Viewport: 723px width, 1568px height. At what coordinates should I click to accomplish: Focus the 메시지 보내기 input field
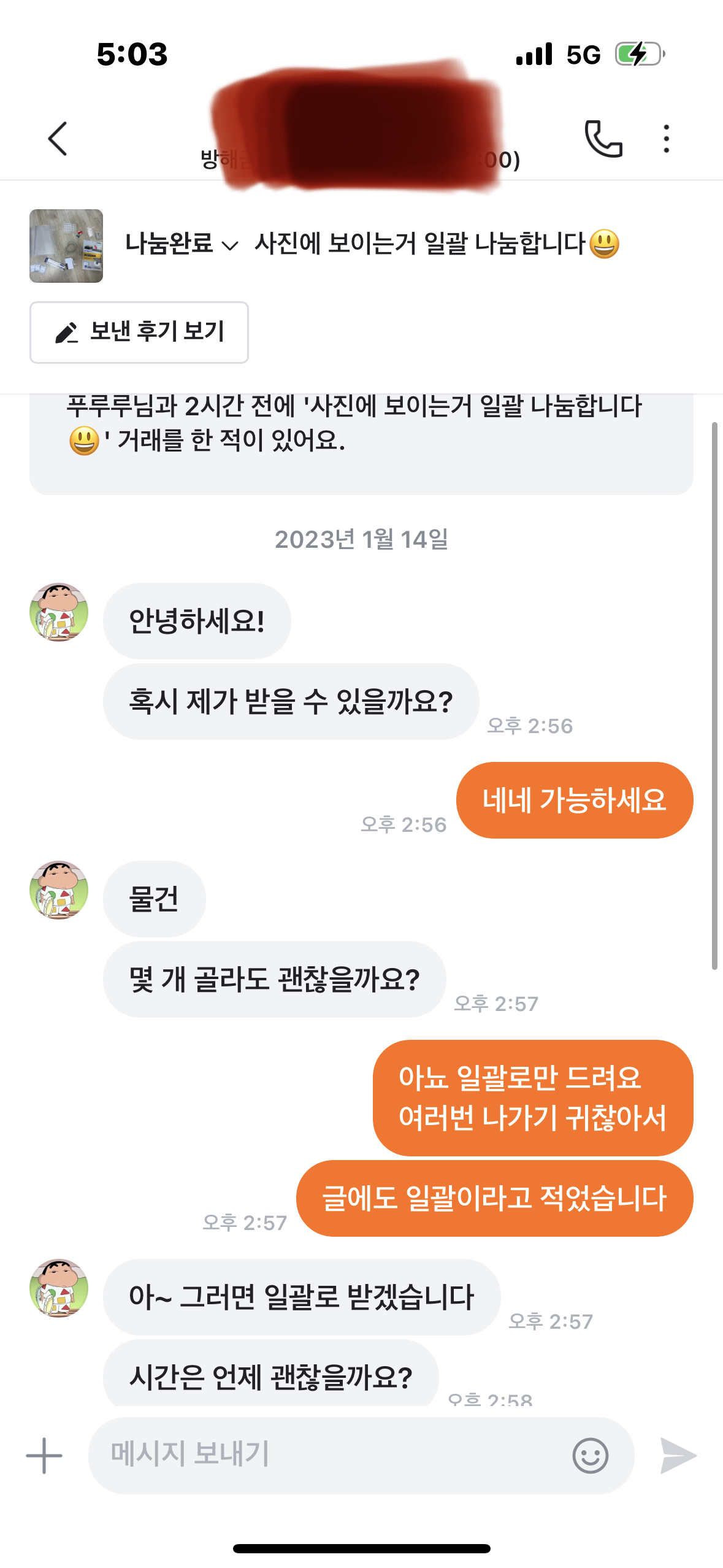[325, 1455]
